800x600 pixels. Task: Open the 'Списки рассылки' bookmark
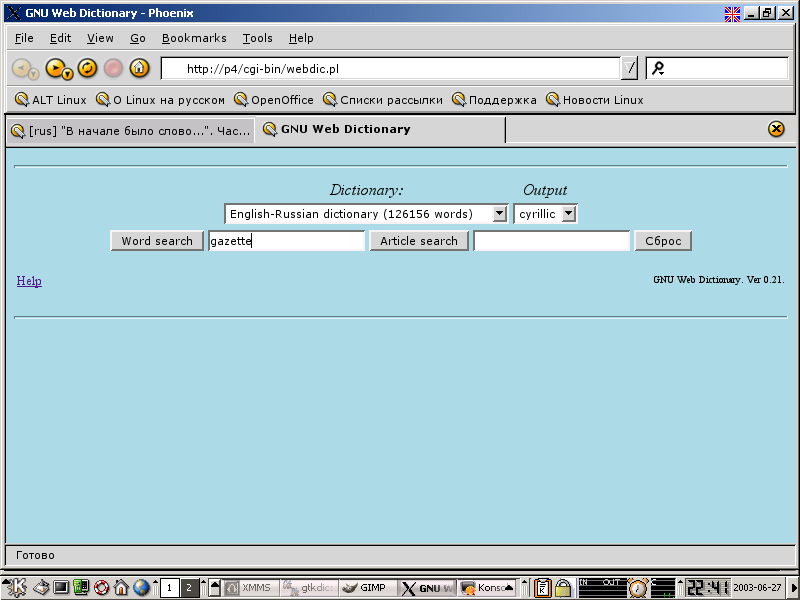[x=383, y=100]
